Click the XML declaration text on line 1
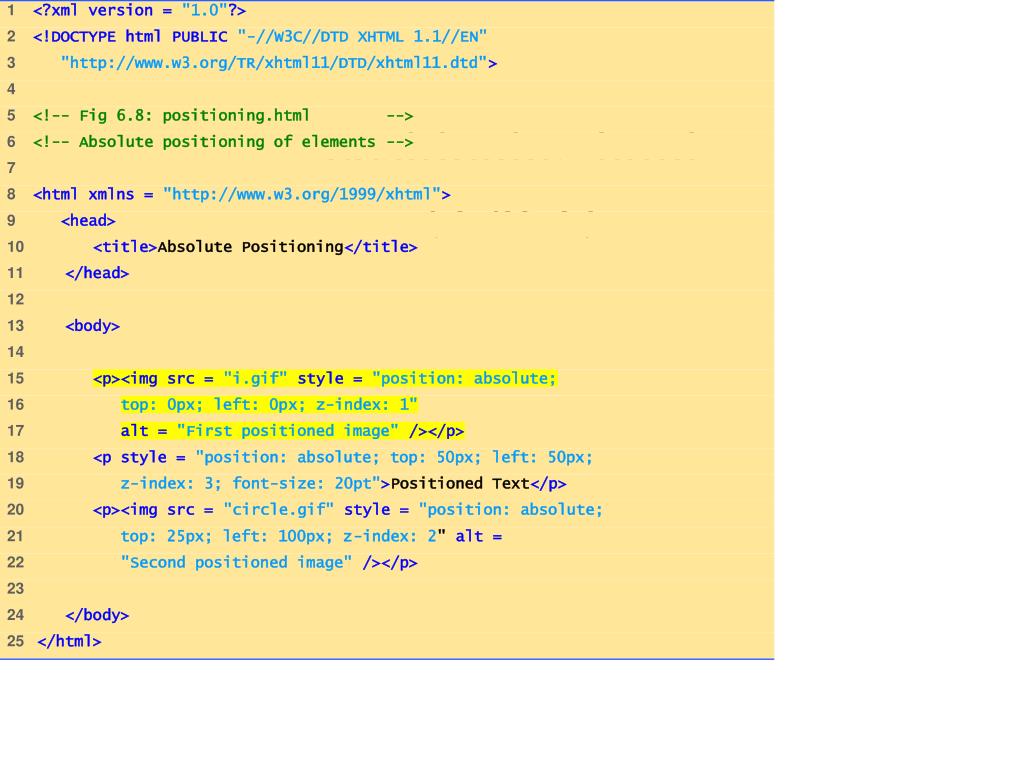 click(x=139, y=10)
